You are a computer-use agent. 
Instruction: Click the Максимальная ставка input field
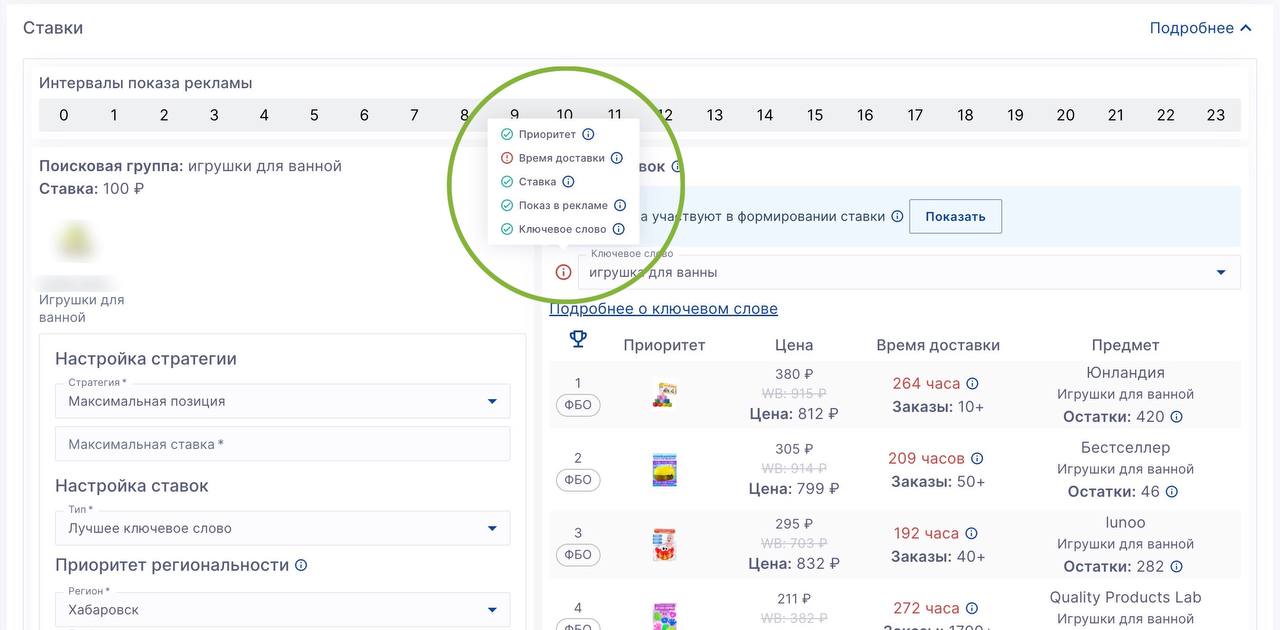[282, 444]
